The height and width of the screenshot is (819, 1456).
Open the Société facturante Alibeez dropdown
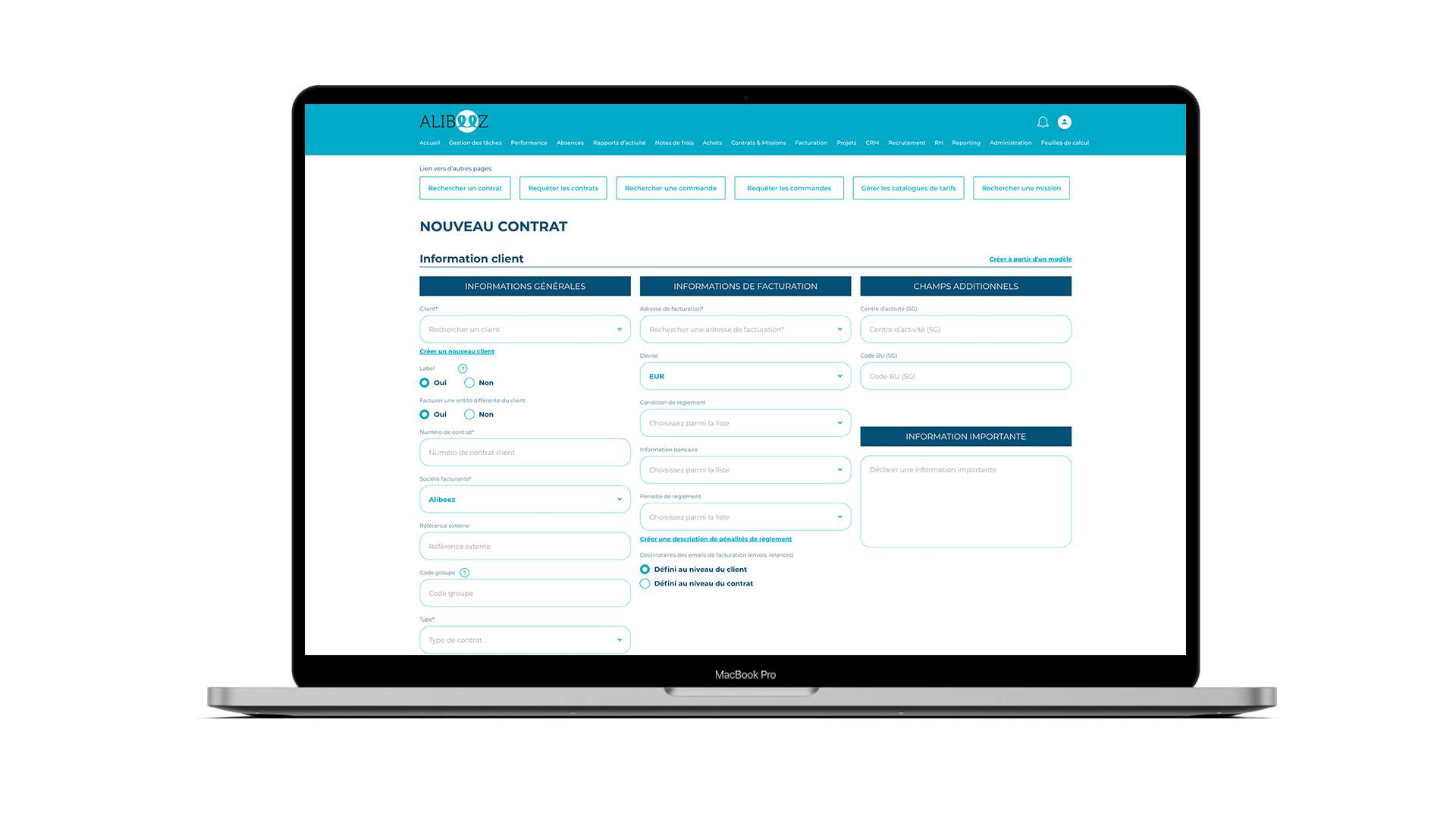(525, 500)
